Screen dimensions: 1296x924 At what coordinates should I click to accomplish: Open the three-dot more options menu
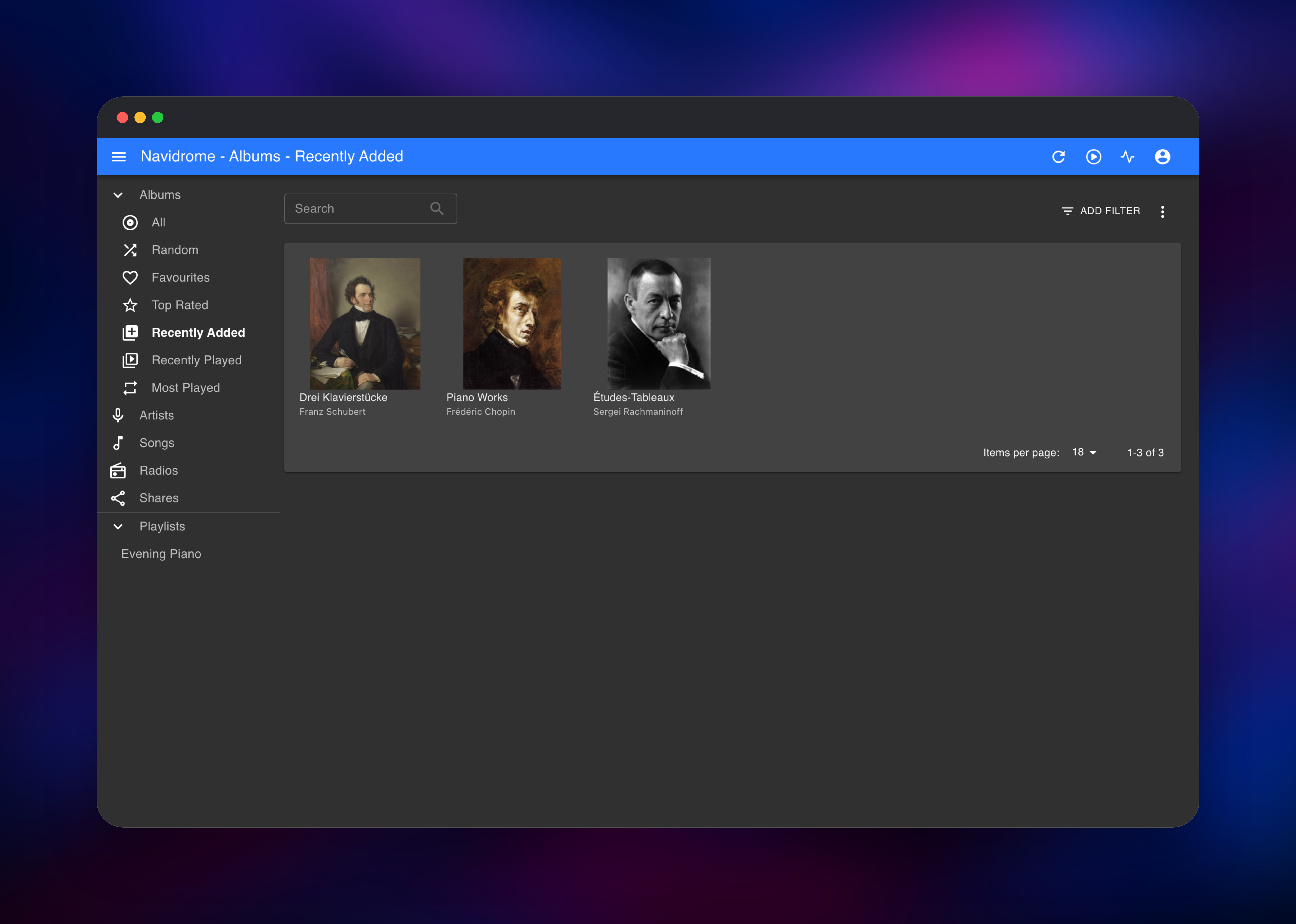click(x=1162, y=212)
